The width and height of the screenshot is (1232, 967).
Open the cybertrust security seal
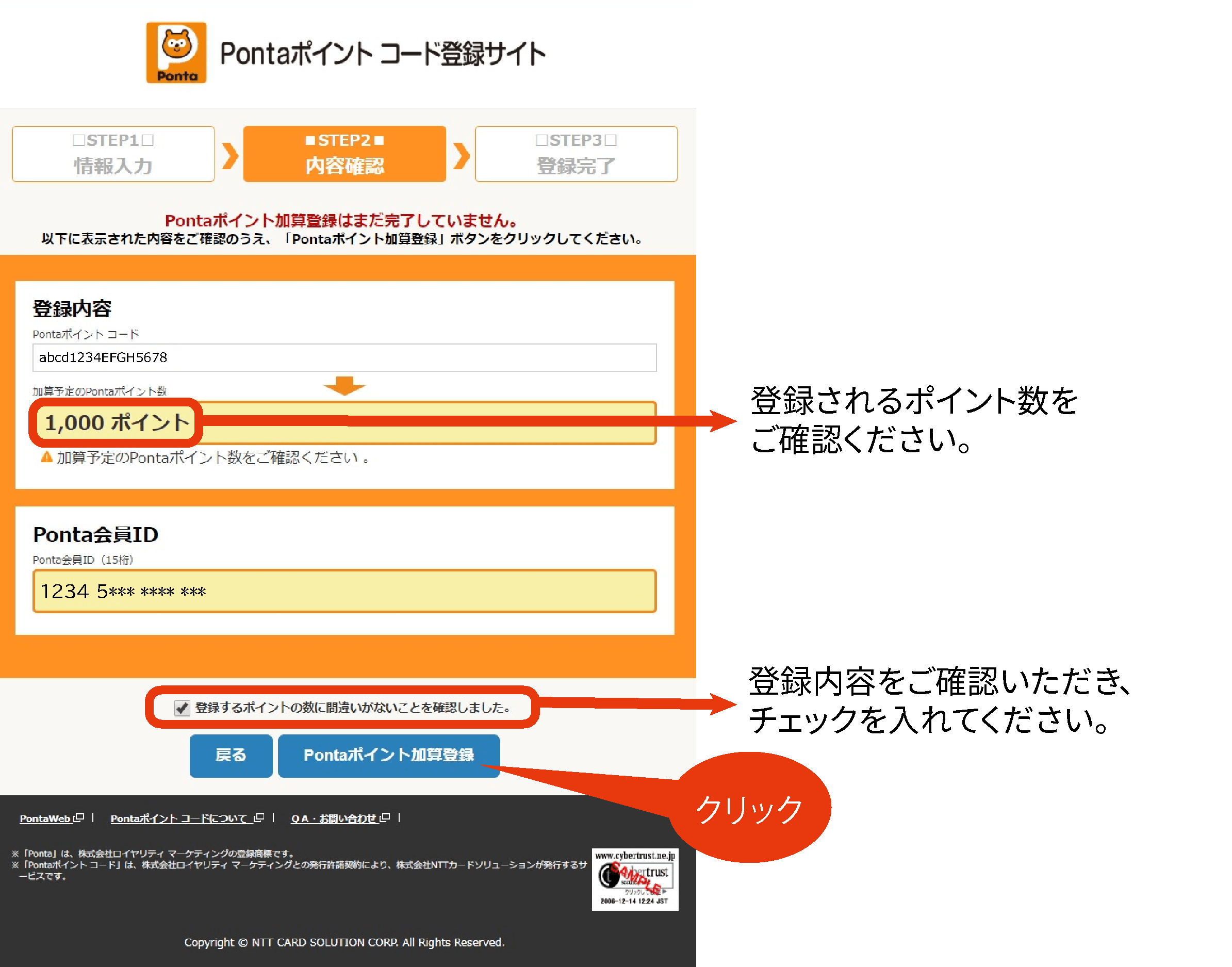click(635, 879)
